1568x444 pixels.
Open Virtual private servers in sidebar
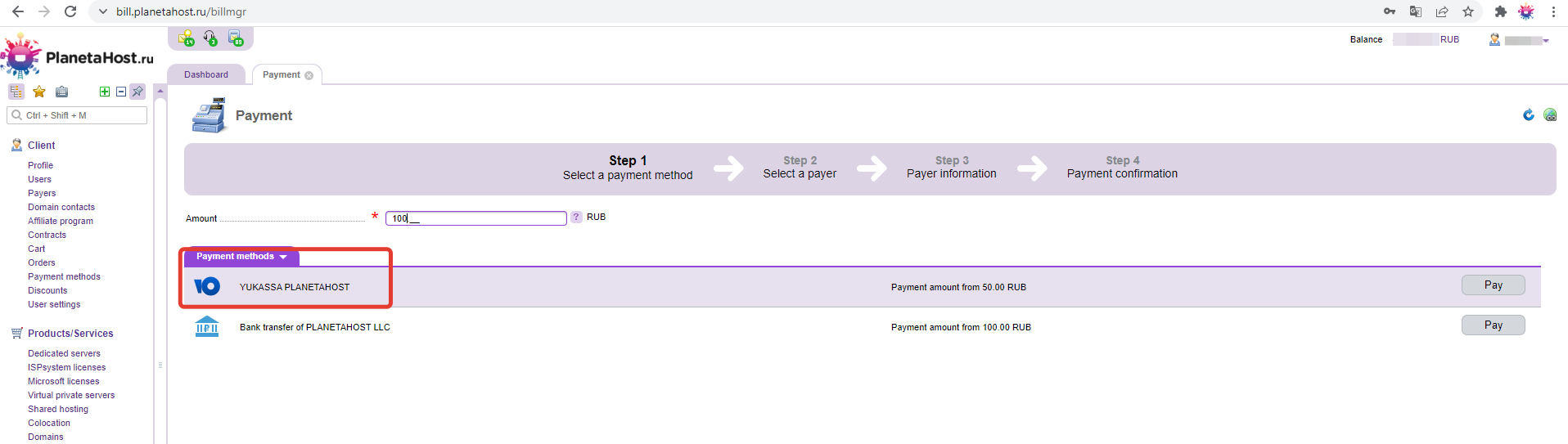pyautogui.click(x=71, y=395)
